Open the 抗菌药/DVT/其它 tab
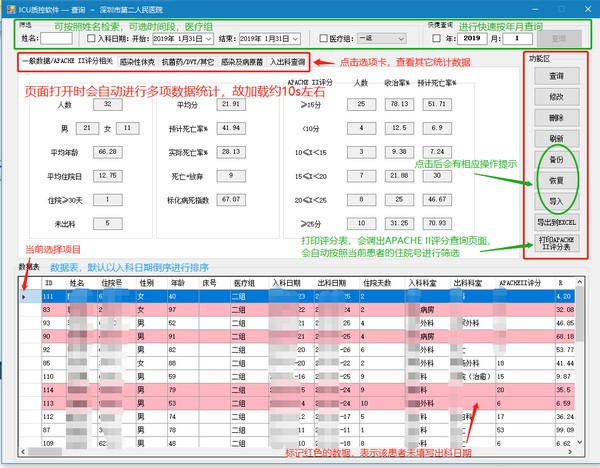This screenshot has height=468, width=600. pyautogui.click(x=176, y=62)
